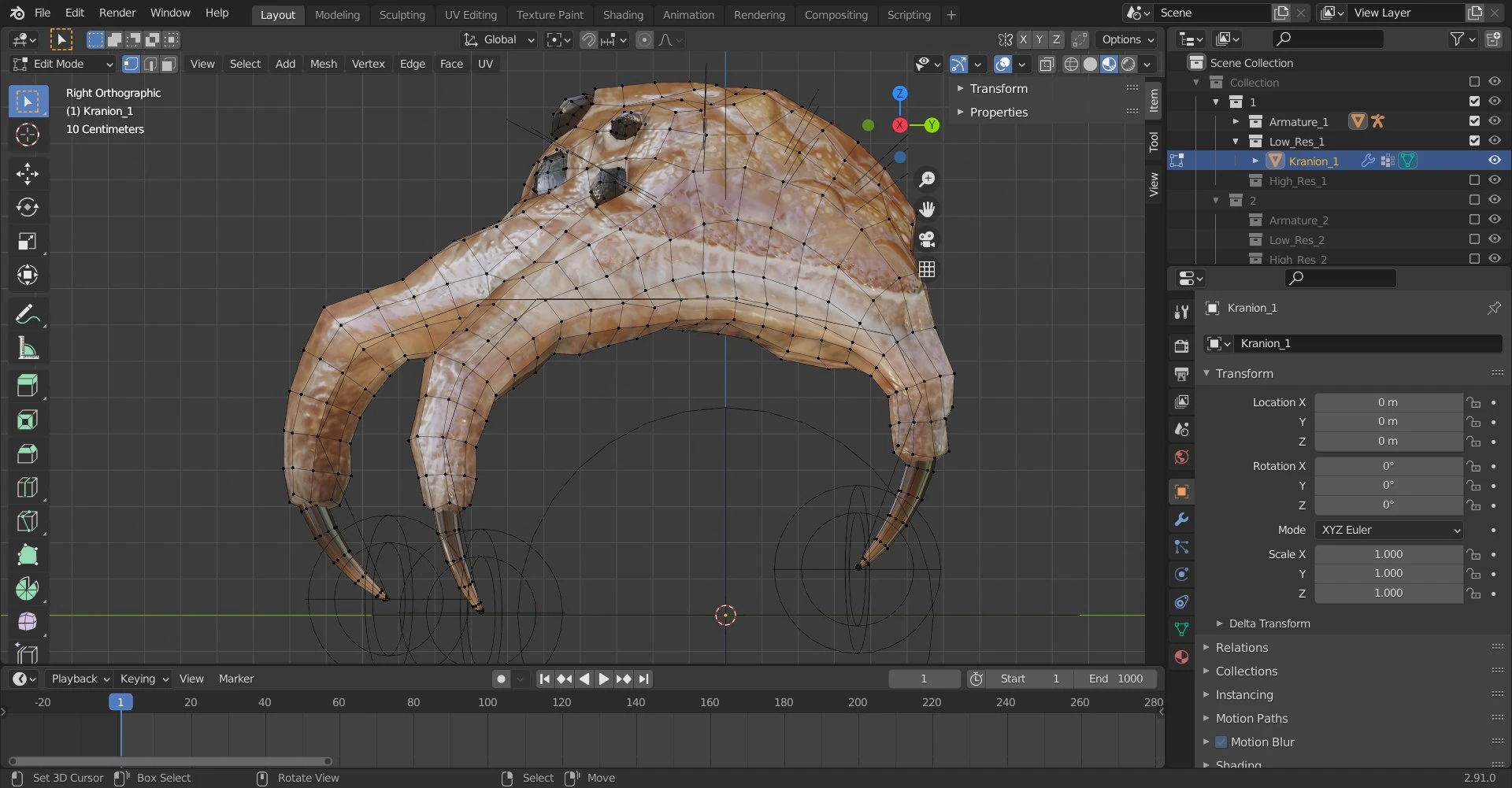1512x788 pixels.
Task: Play the animation
Action: [603, 679]
